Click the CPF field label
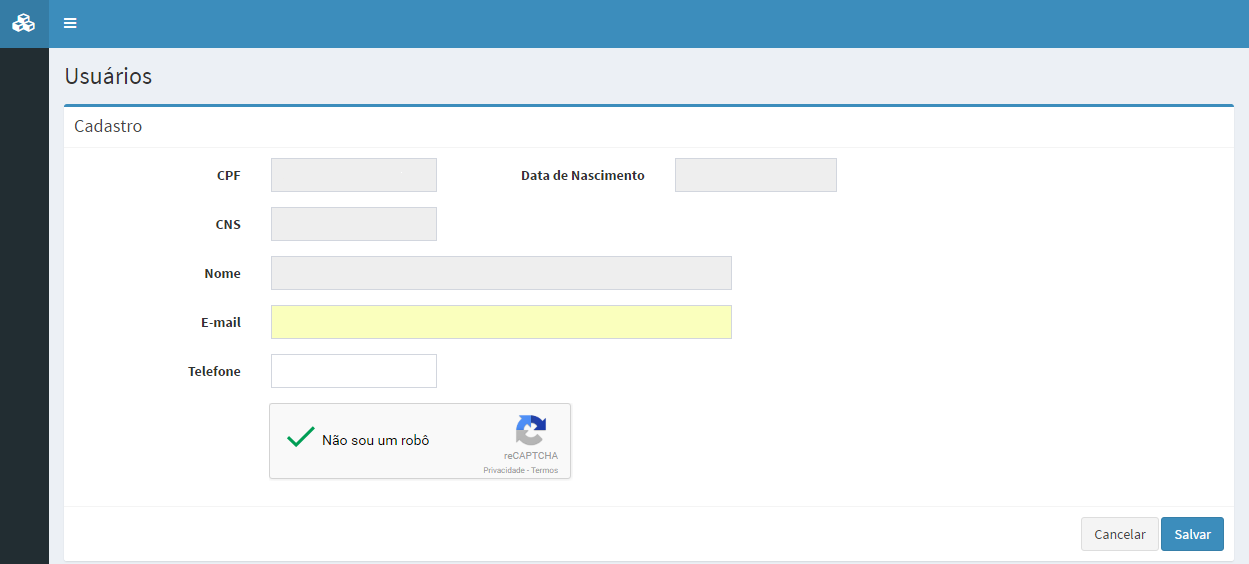1249x564 pixels. (228, 176)
